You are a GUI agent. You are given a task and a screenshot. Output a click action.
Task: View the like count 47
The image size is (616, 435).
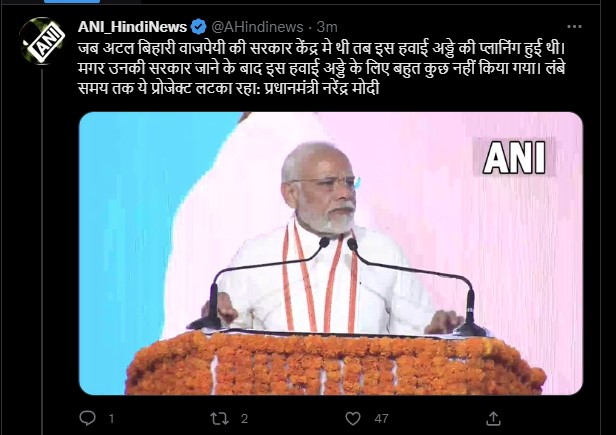click(x=381, y=418)
